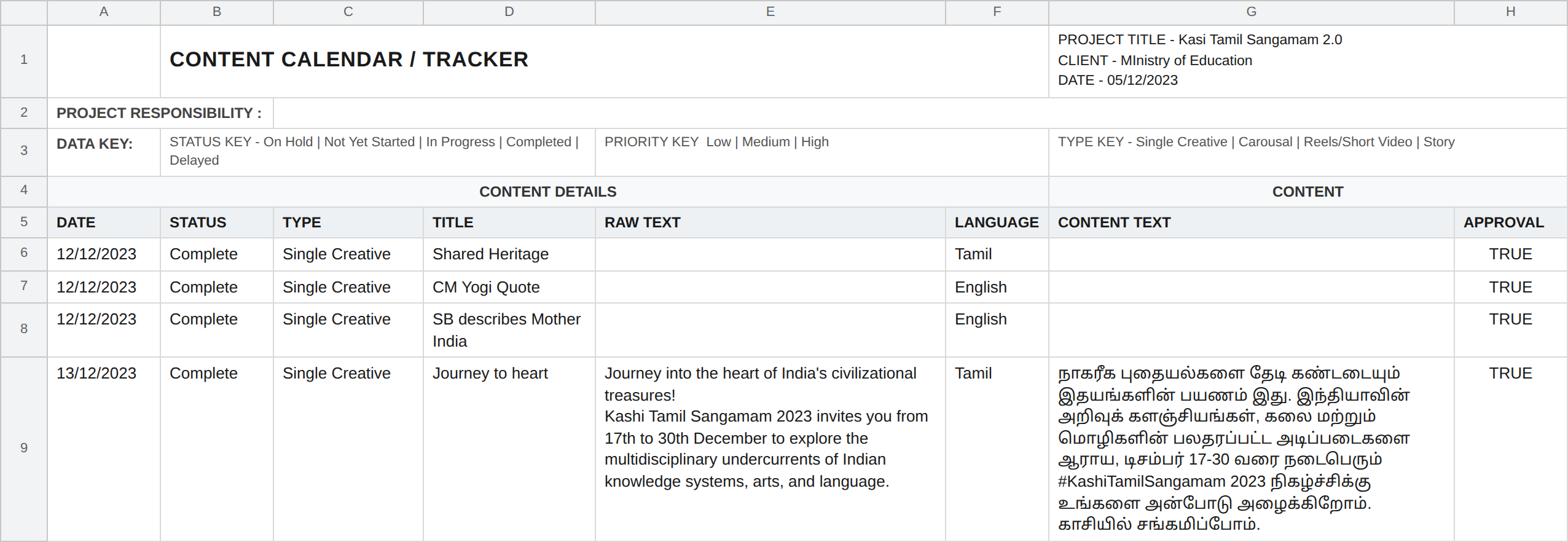
Task: Click the PROJECT RESPONSIBILITY cell
Action: (160, 113)
